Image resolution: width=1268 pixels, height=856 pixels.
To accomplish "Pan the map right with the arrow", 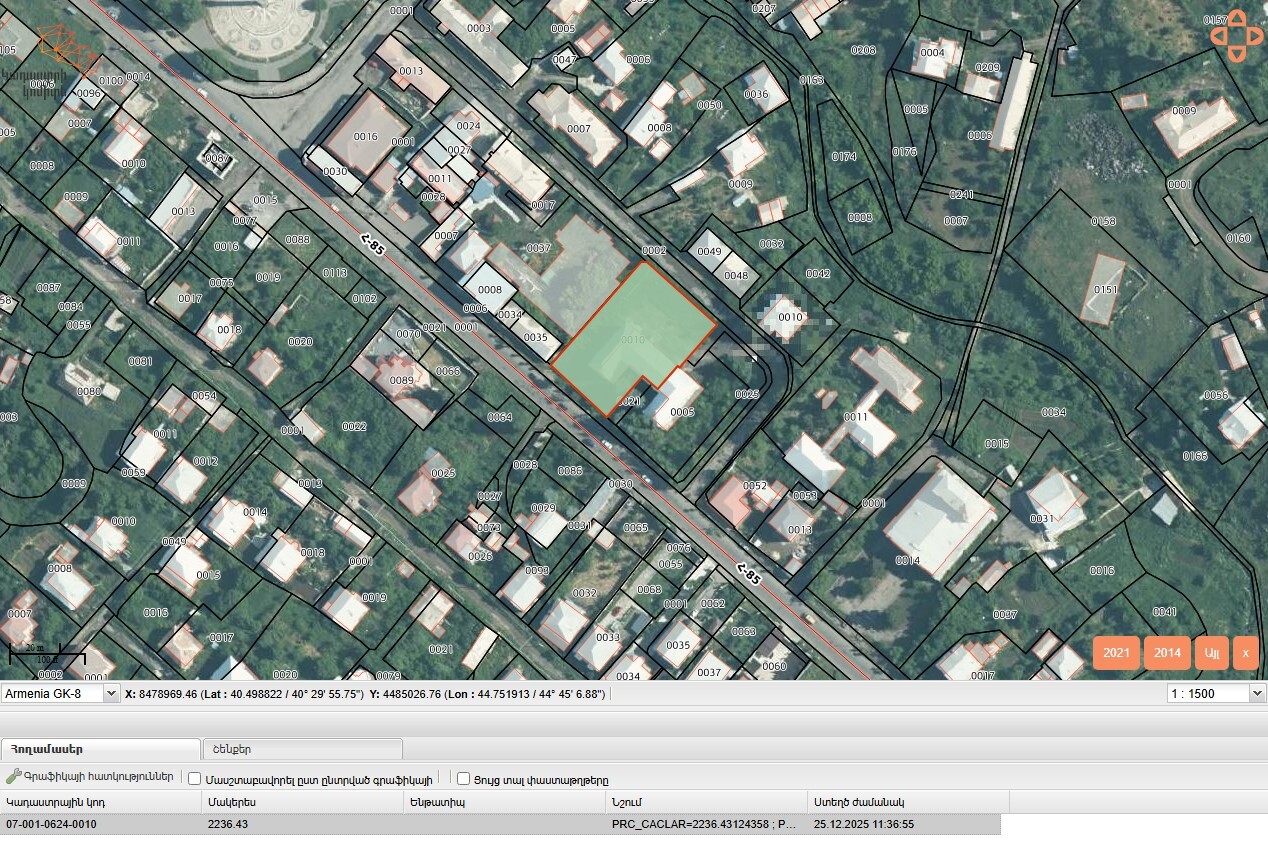I will tap(1256, 36).
